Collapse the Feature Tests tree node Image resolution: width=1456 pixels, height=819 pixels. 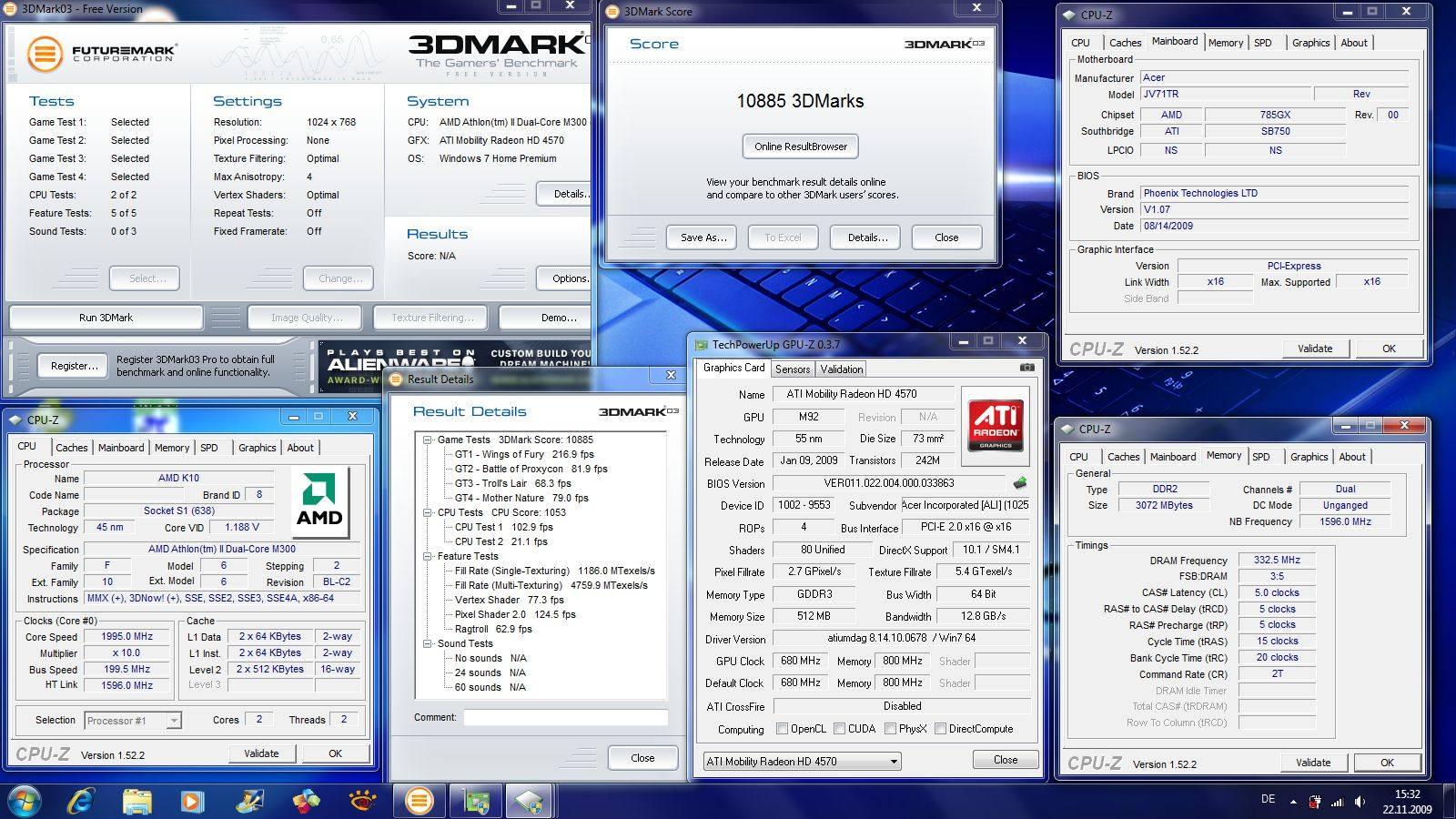[428, 556]
